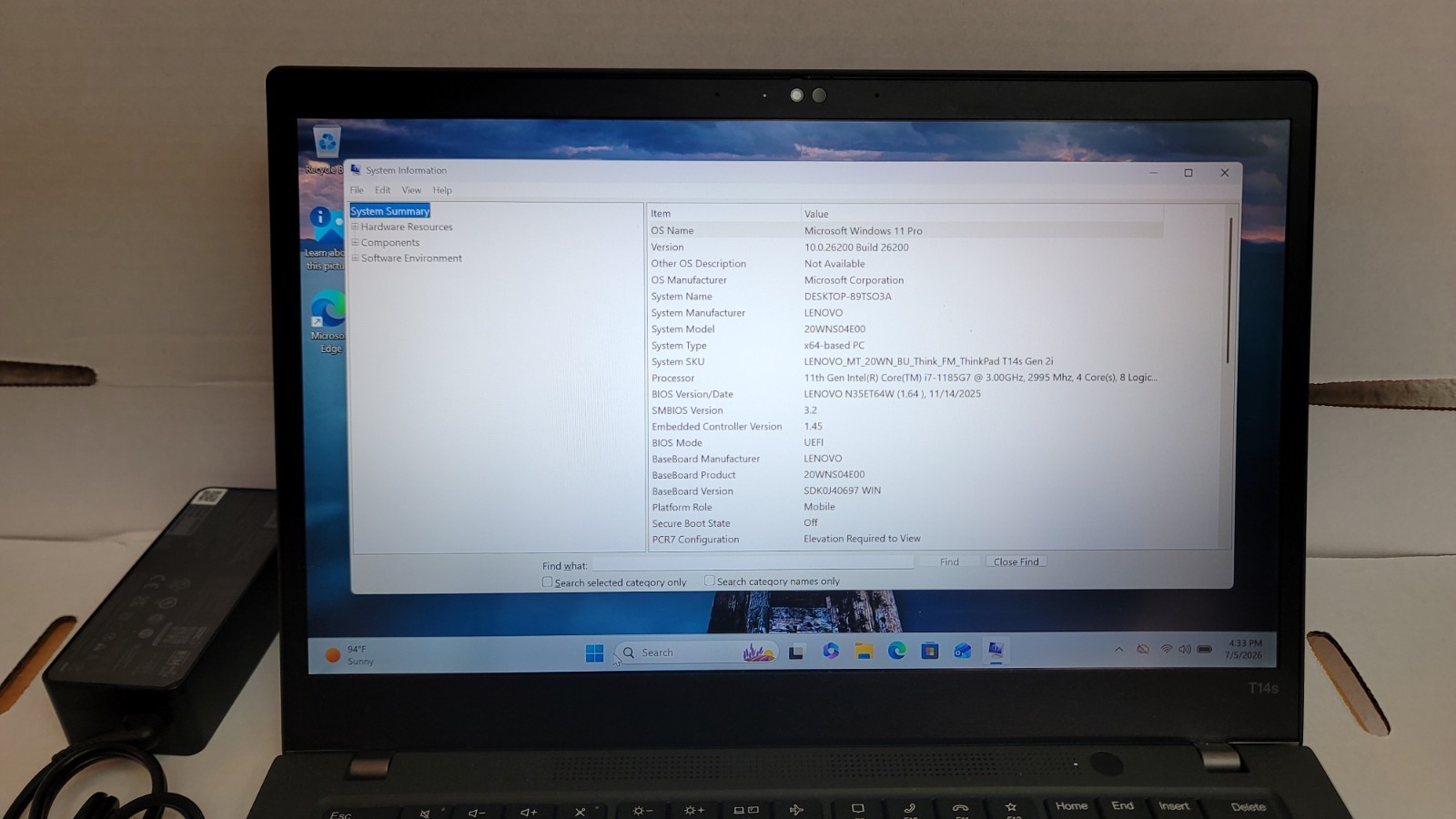
Task: Expand the Software Environment node
Action: [355, 258]
